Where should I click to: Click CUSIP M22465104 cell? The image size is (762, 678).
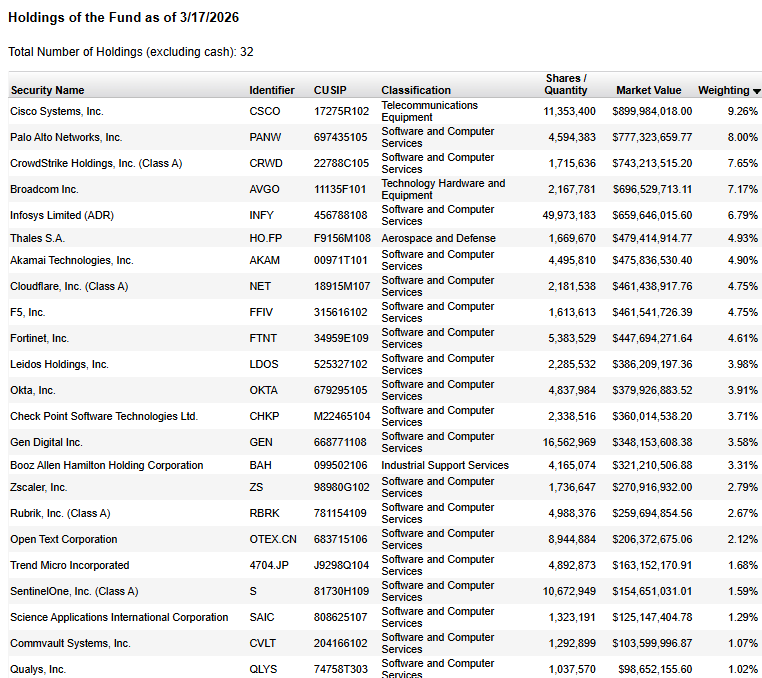coord(342,417)
